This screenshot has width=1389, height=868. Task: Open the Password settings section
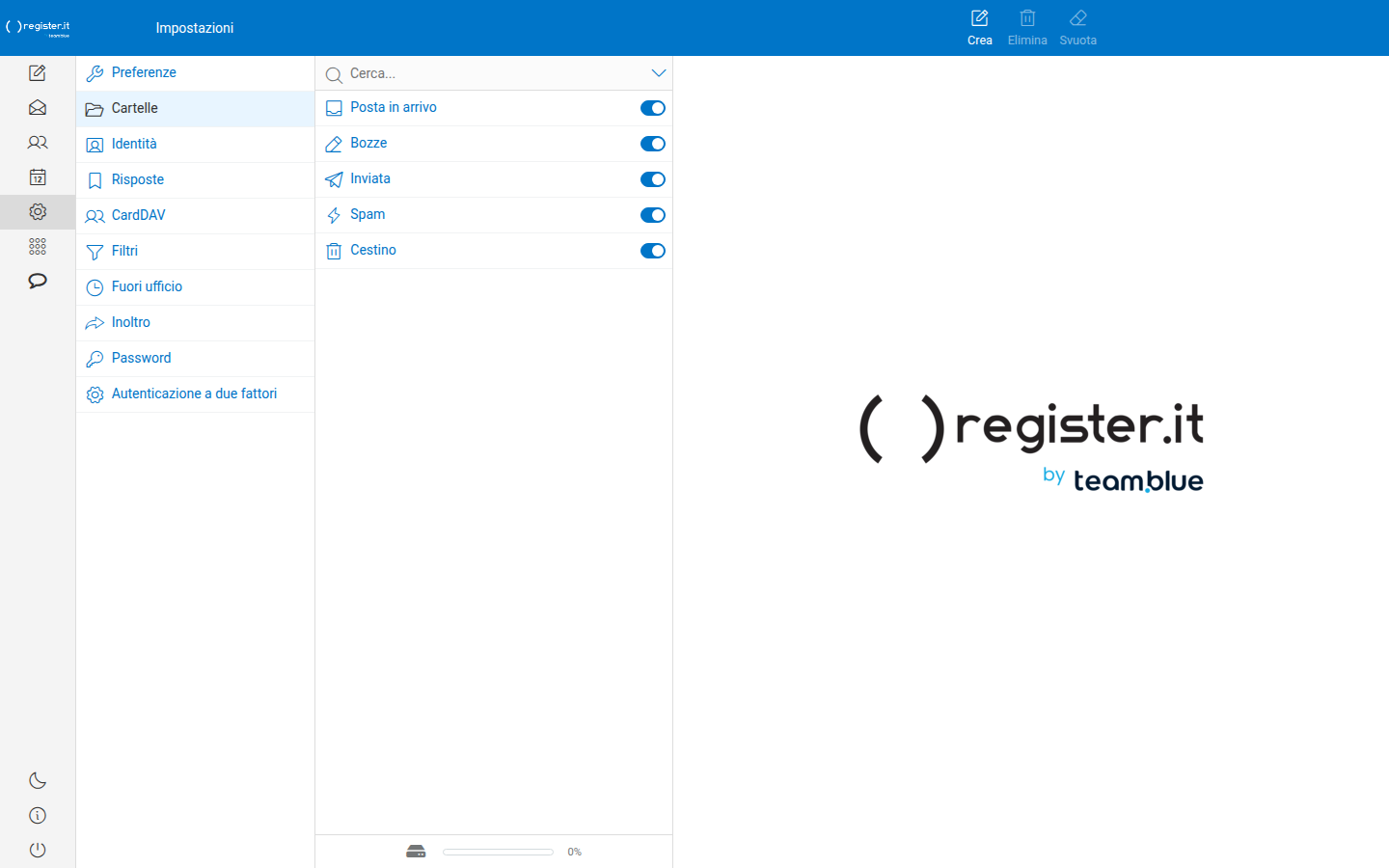[195, 359]
